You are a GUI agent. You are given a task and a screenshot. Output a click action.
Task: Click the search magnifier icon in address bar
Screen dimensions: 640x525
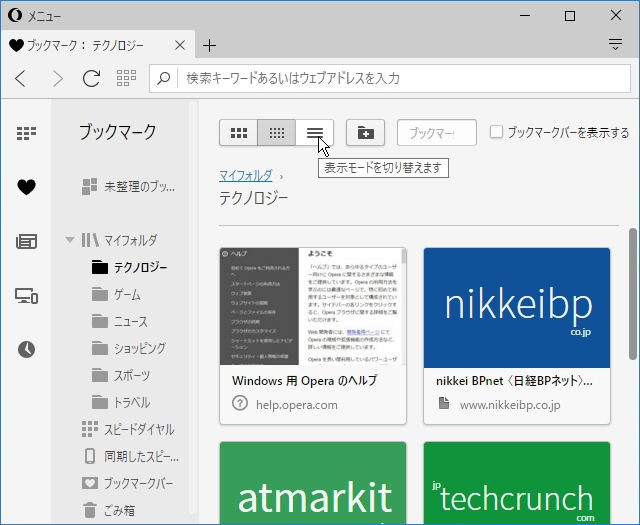click(x=163, y=78)
